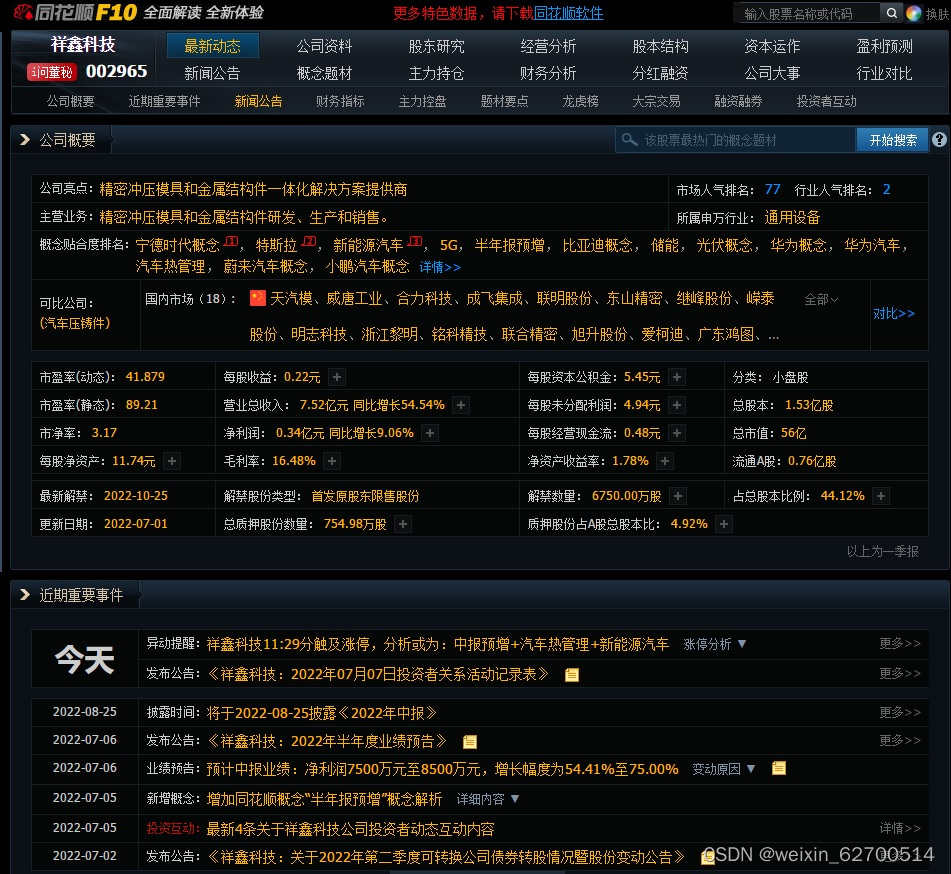This screenshot has height=874, width=951.
Task: Click the colorful skin-change globe icon
Action: coord(913,13)
